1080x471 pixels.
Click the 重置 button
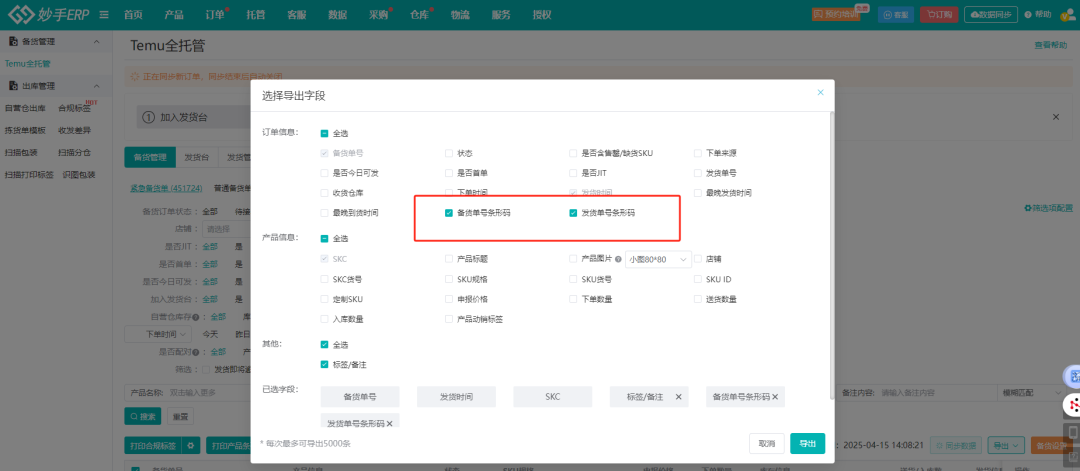click(180, 417)
